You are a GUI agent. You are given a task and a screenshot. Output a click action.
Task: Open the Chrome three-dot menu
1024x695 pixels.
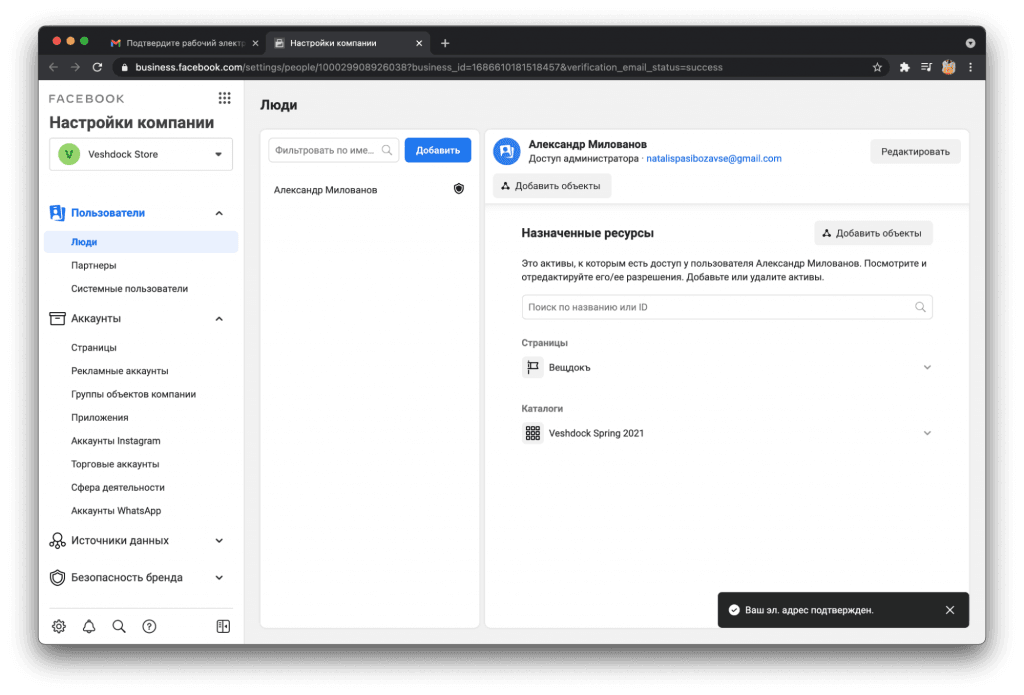[x=970, y=67]
